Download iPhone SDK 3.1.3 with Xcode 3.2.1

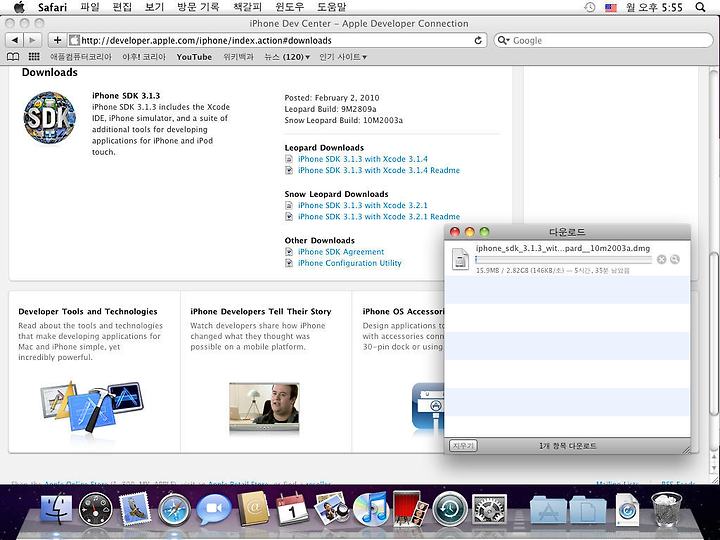(363, 205)
